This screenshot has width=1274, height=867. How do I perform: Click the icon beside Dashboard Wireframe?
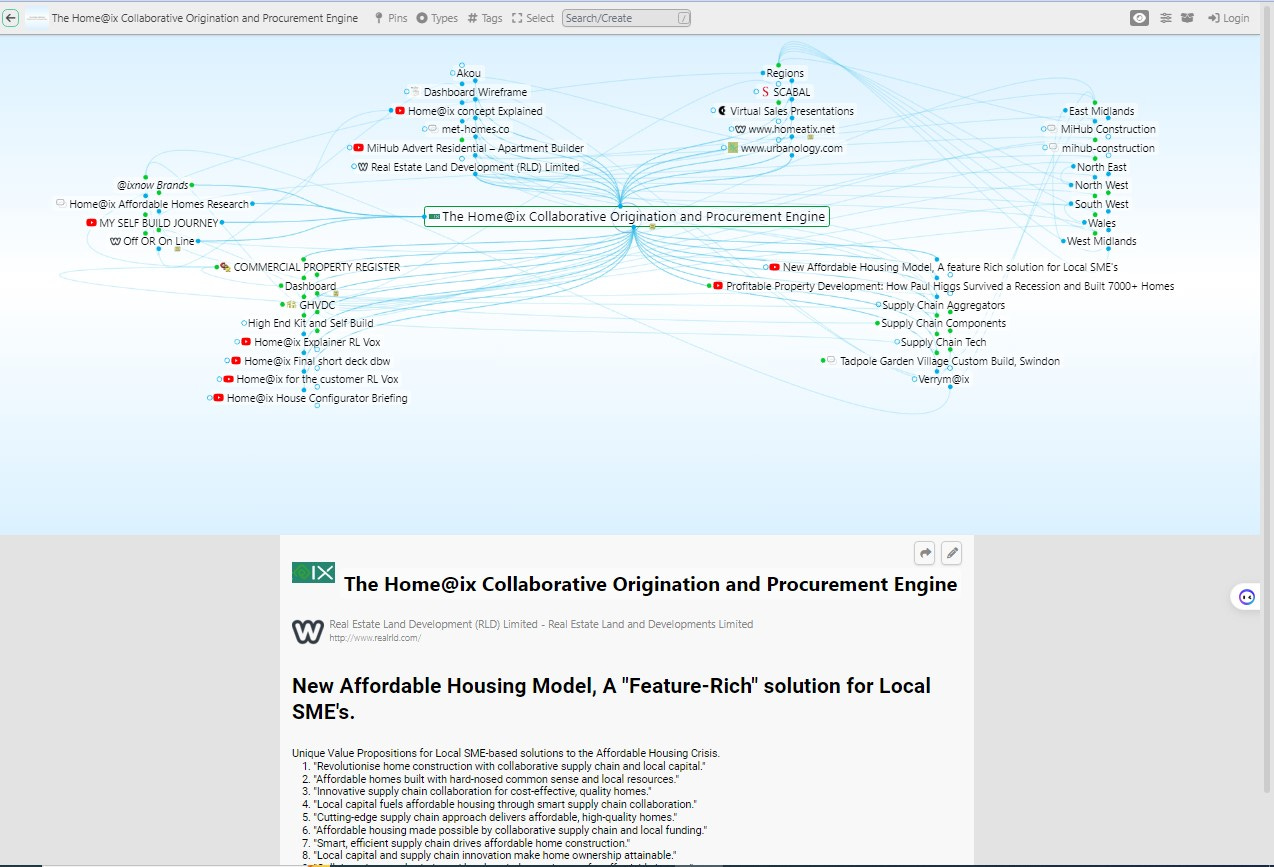click(415, 92)
